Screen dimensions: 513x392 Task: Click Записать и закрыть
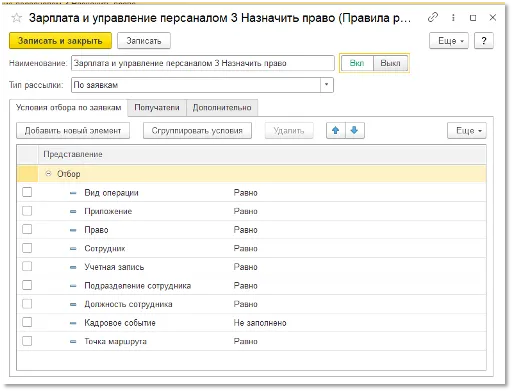coord(60,41)
